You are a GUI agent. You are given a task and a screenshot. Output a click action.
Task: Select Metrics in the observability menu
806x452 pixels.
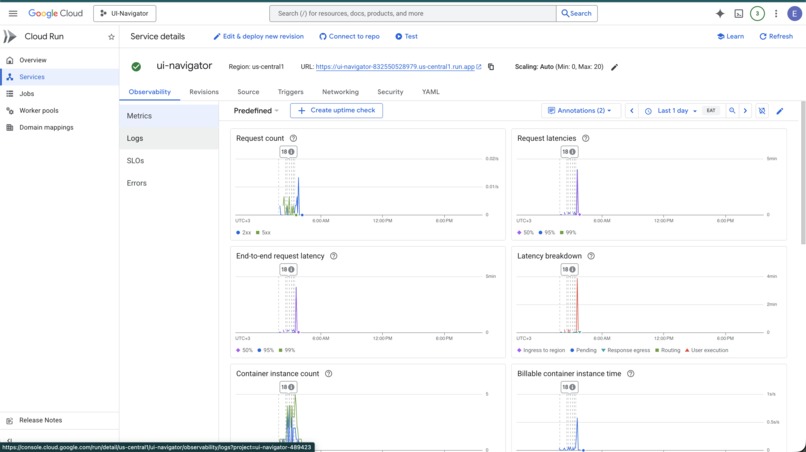pyautogui.click(x=169, y=116)
